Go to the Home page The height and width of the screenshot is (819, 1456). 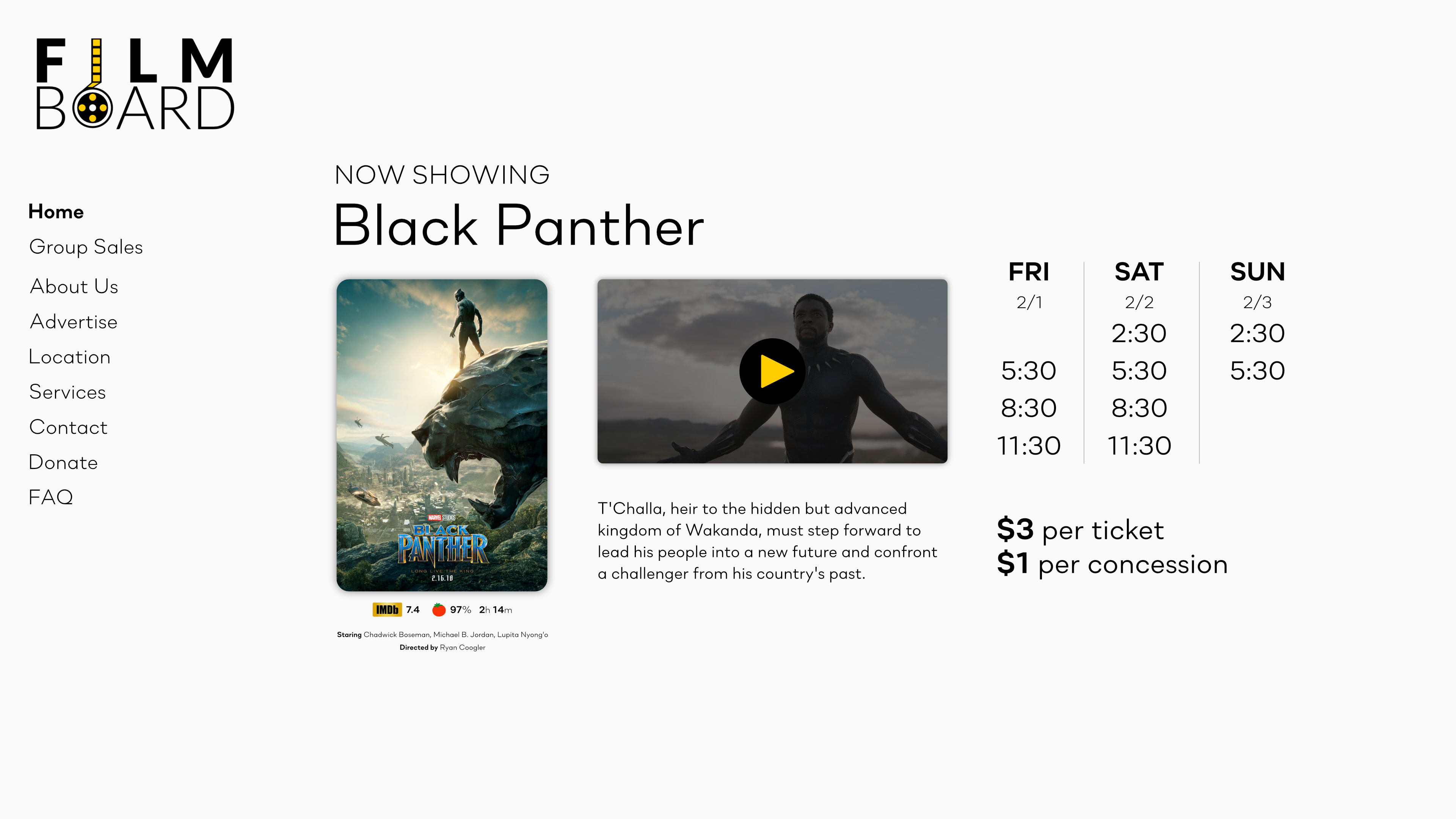(x=56, y=212)
